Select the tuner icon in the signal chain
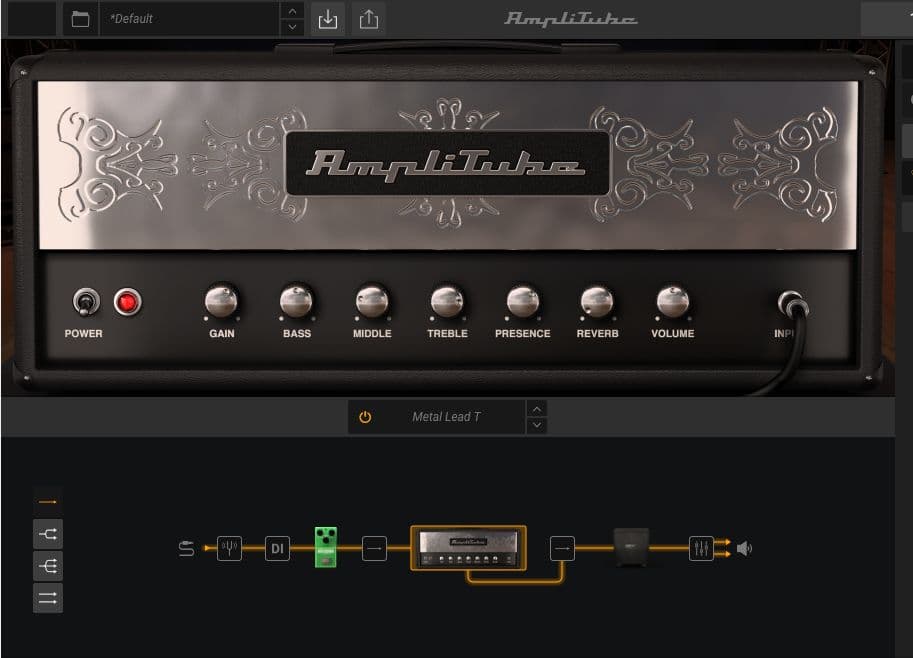 tap(230, 548)
